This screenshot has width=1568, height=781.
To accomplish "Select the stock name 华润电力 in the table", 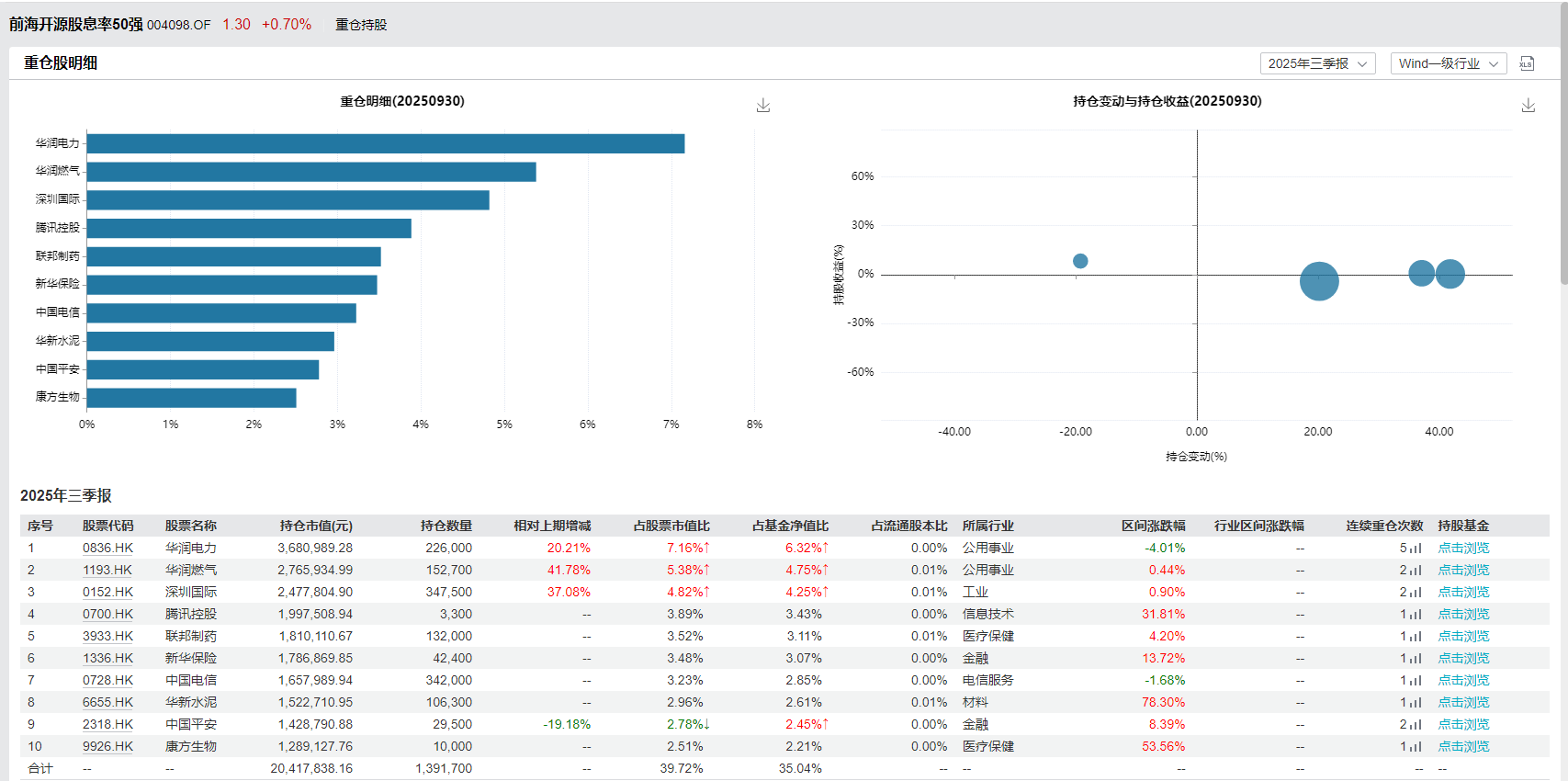I will 191,549.
